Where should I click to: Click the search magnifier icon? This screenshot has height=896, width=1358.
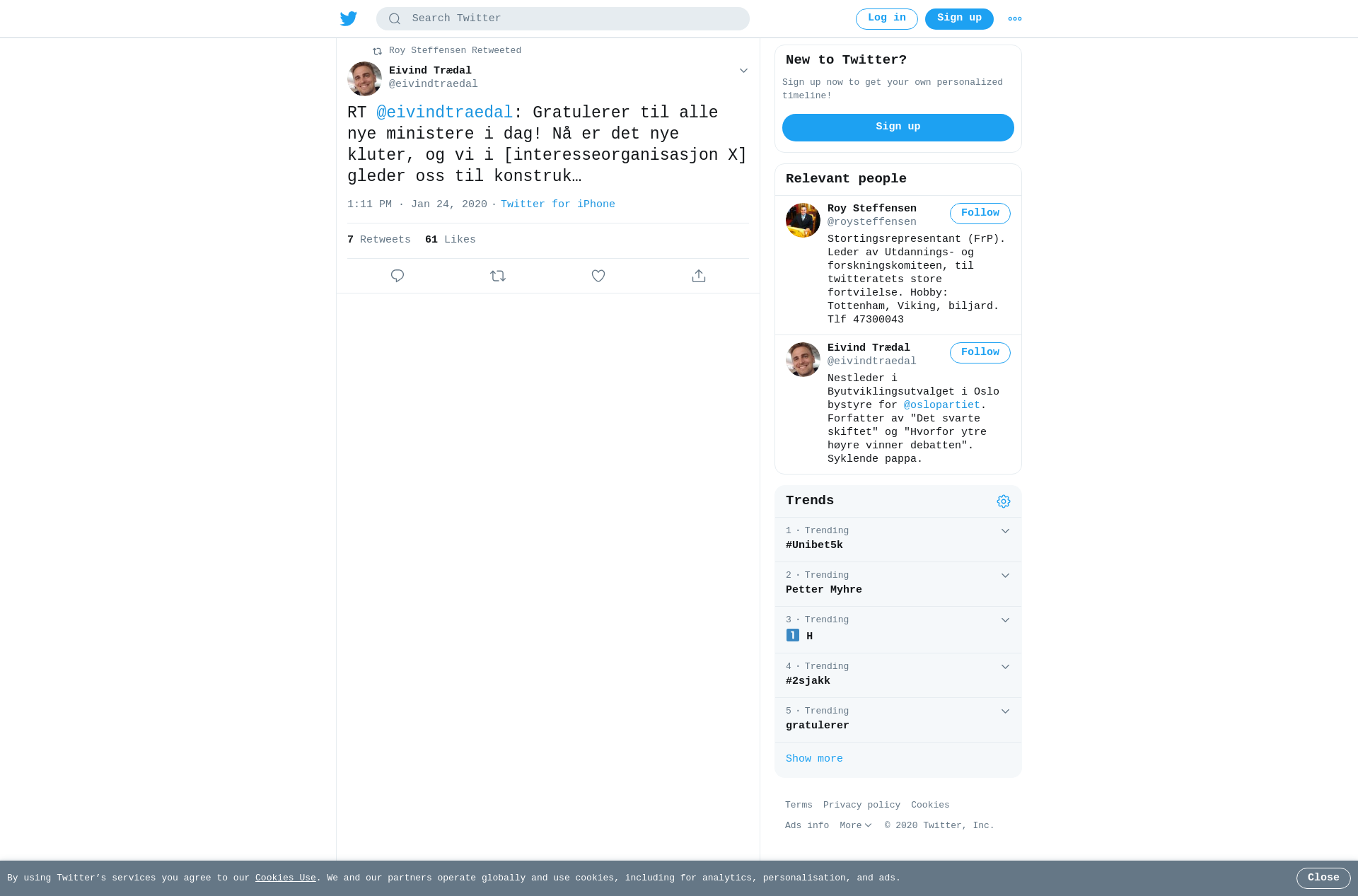395,19
